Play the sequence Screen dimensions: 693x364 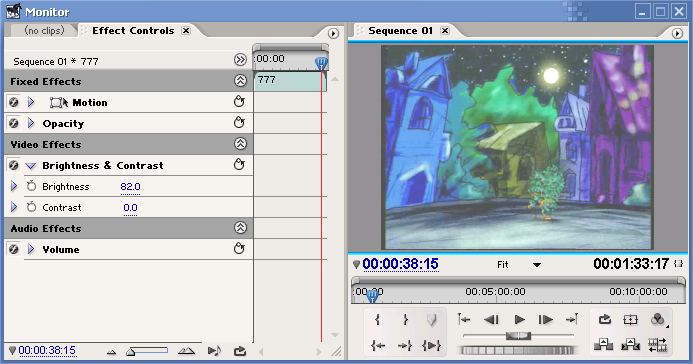(x=519, y=319)
